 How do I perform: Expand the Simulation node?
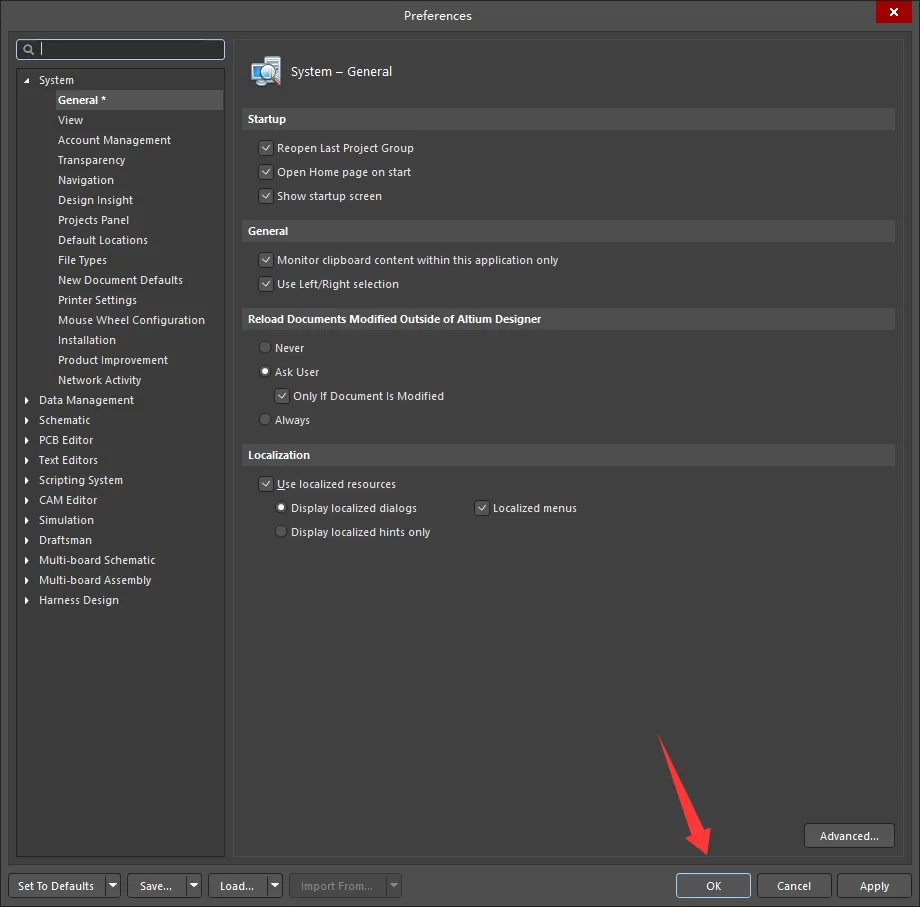pos(26,520)
